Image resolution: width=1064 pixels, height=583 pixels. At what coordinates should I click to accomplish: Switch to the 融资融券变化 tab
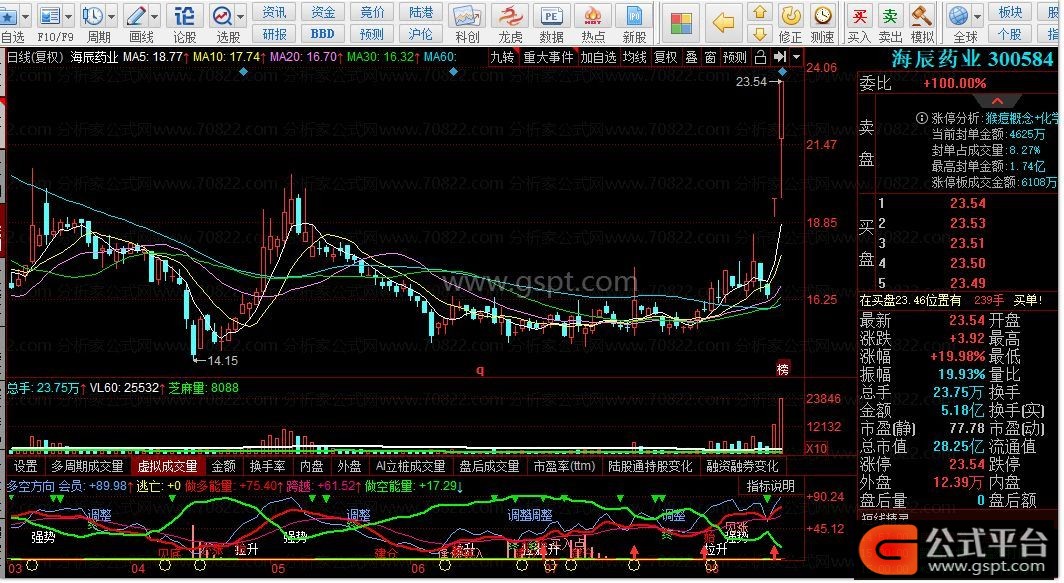coord(742,466)
